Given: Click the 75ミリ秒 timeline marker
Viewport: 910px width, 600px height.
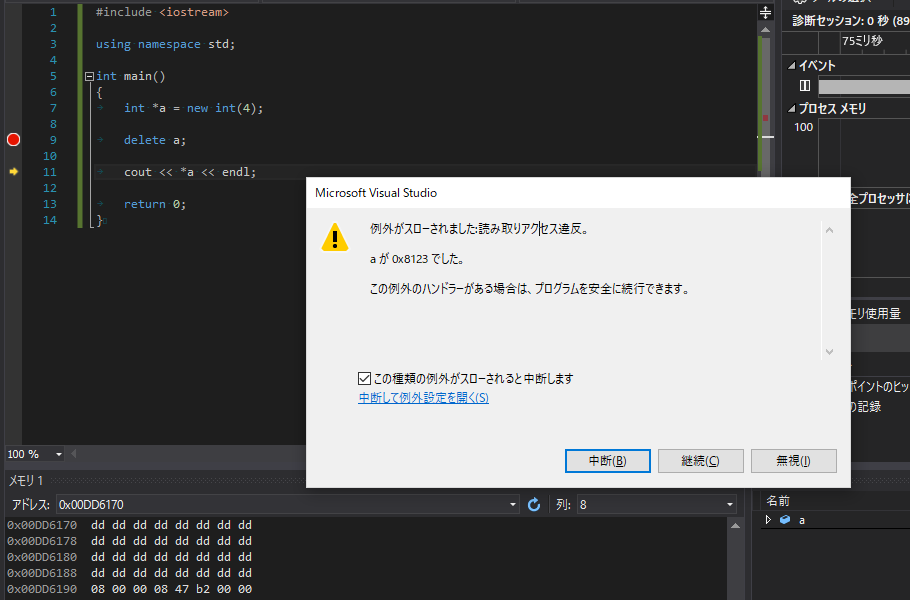Looking at the screenshot, I should tap(862, 41).
